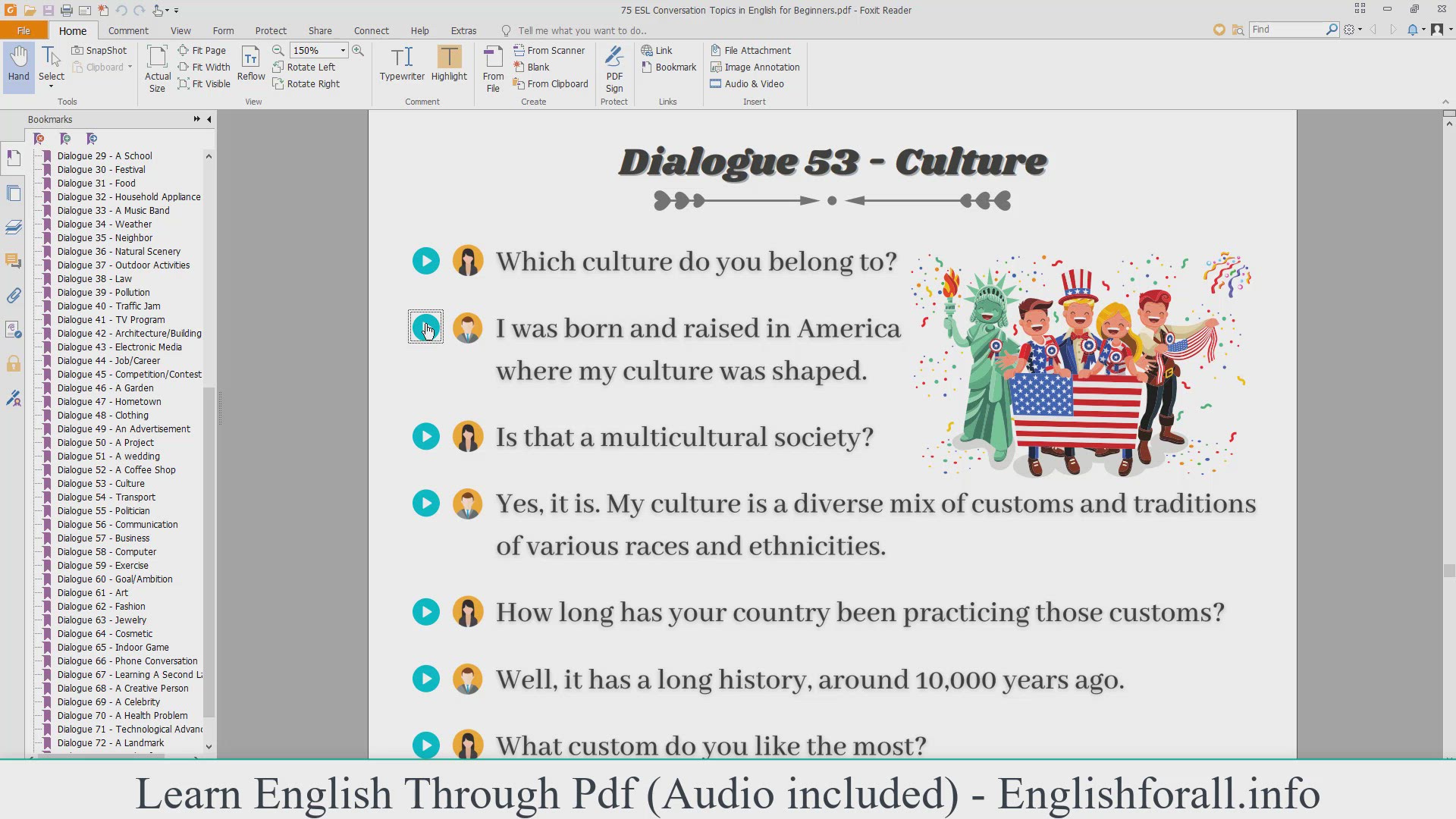Viewport: 1456px width, 819px height.
Task: Open the zoom percentage dropdown
Action: [343, 50]
